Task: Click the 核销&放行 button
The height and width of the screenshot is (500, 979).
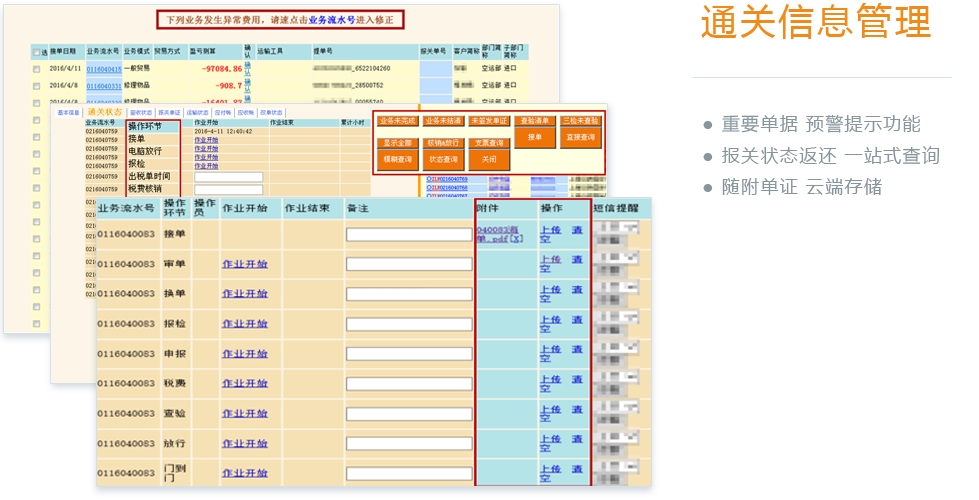Action: pyautogui.click(x=443, y=144)
